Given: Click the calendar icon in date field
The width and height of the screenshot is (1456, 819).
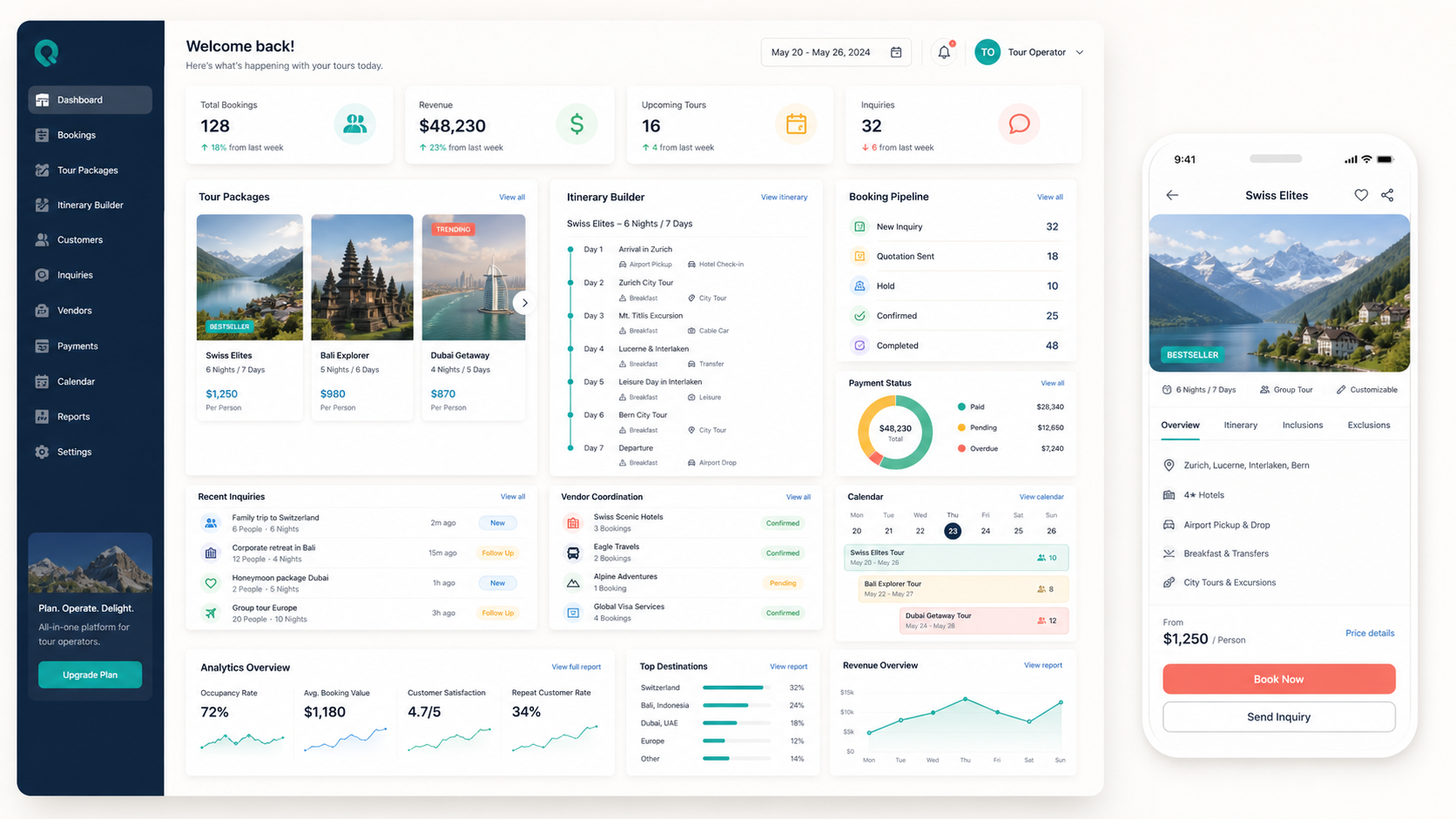Looking at the screenshot, I should point(896,52).
